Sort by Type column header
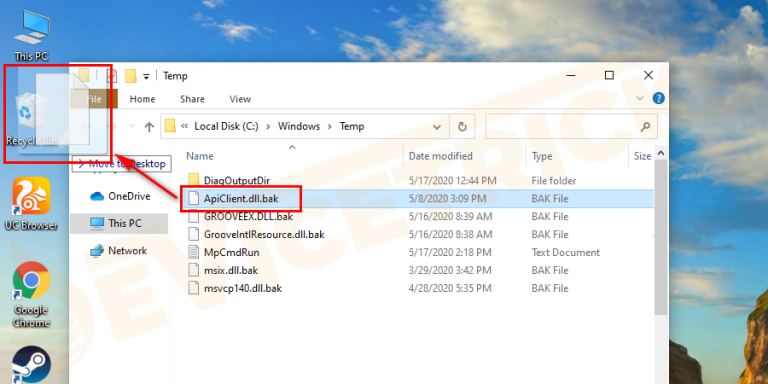The width and height of the screenshot is (768, 384). [542, 156]
